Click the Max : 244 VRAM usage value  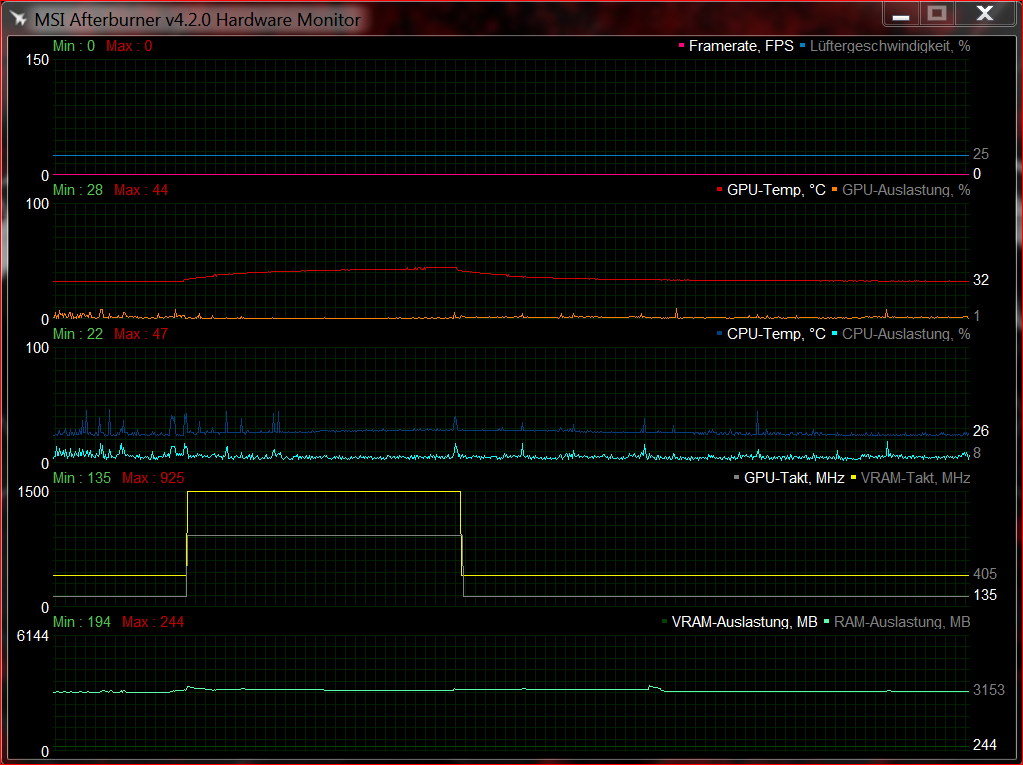153,622
